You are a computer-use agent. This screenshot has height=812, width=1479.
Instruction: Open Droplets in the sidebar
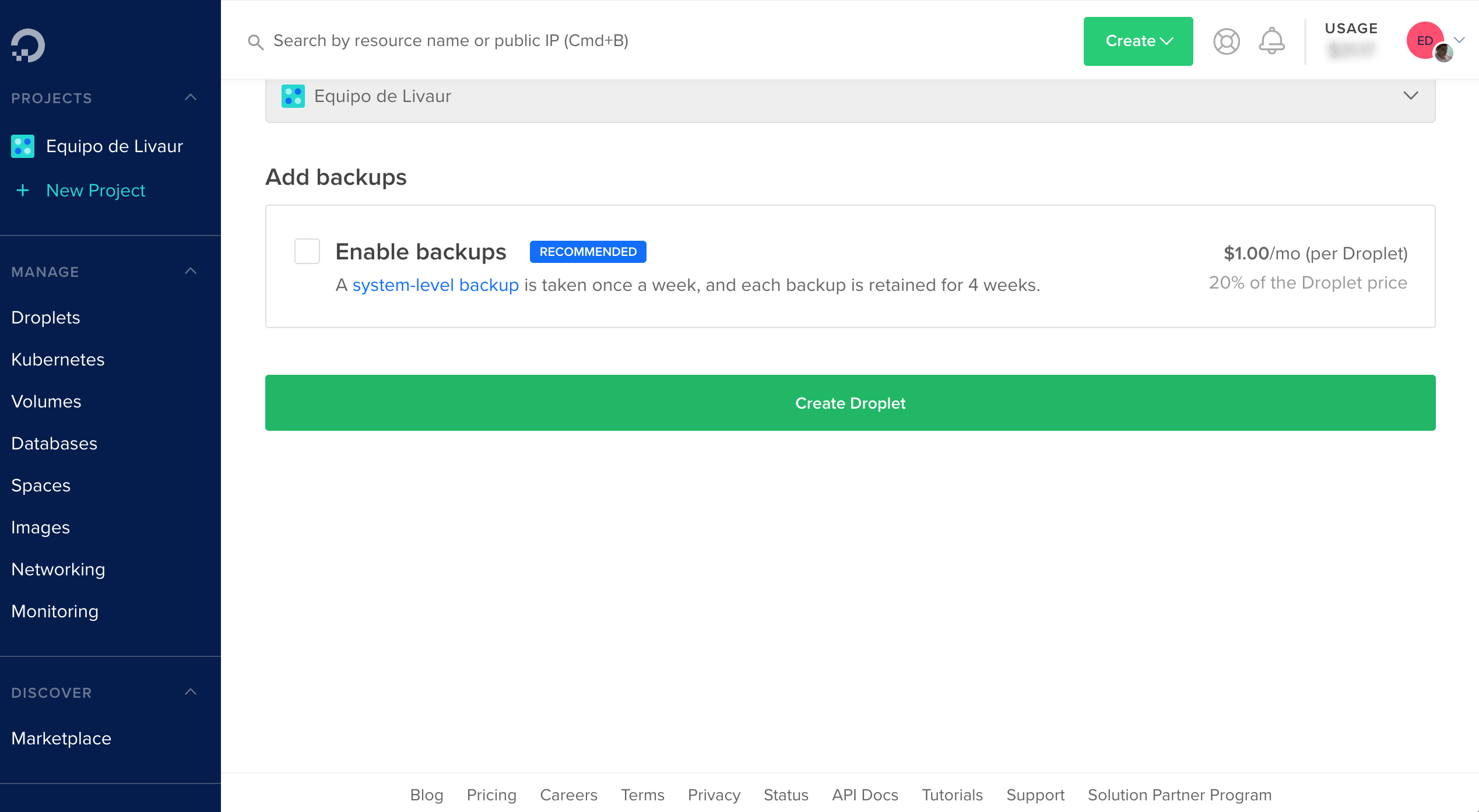(x=45, y=318)
